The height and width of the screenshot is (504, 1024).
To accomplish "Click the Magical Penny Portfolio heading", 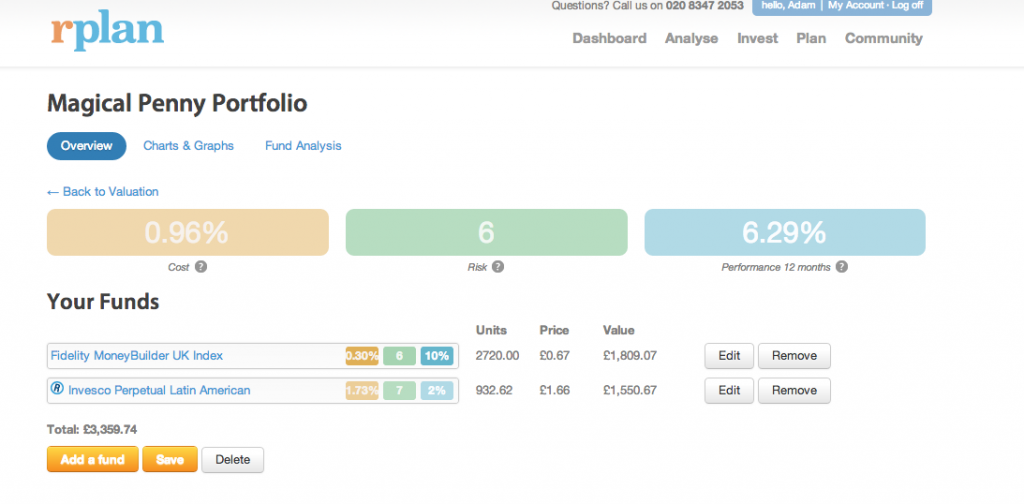I will click(177, 104).
